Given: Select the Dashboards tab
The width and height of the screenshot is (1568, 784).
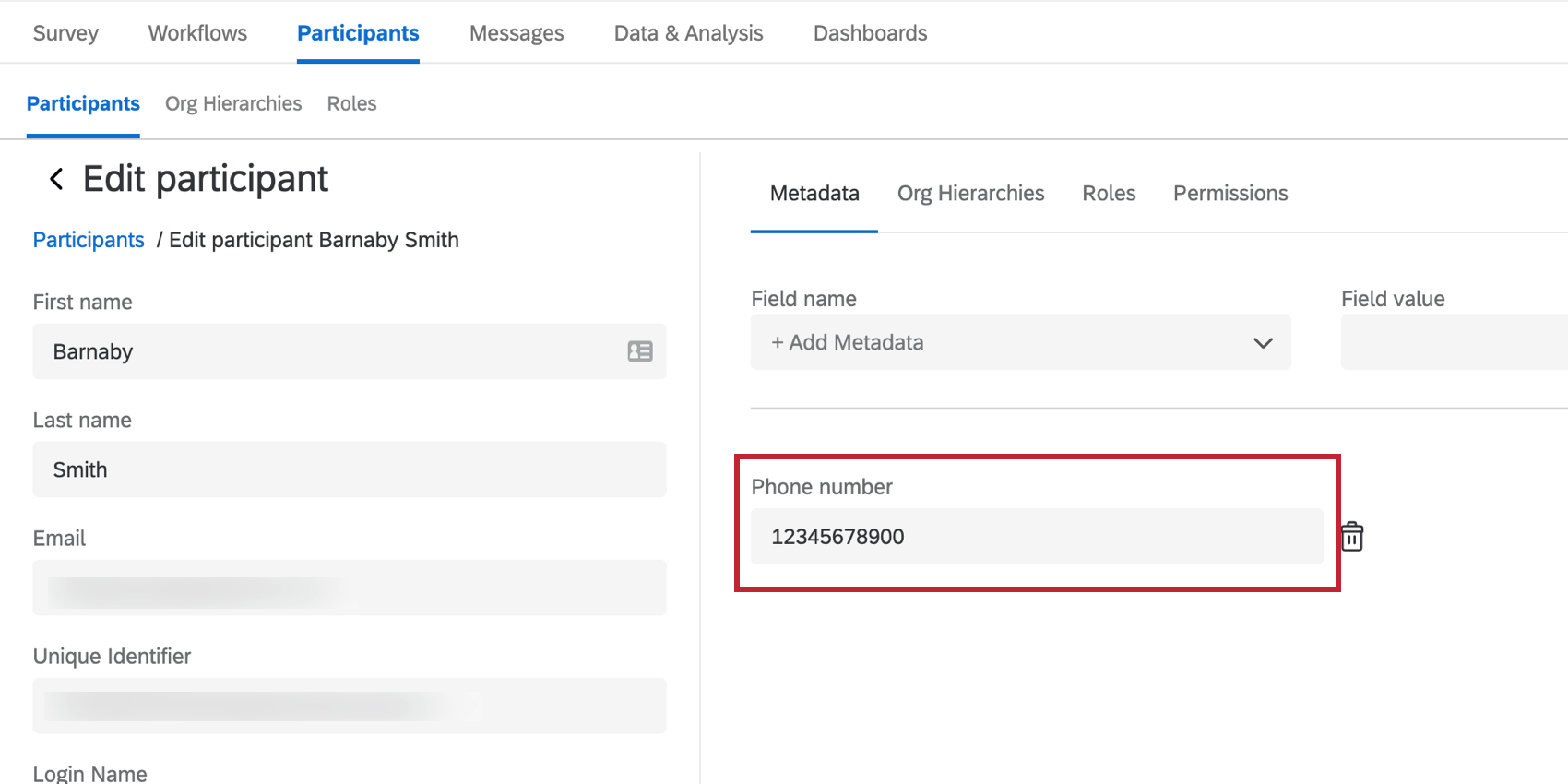Looking at the screenshot, I should [x=870, y=33].
